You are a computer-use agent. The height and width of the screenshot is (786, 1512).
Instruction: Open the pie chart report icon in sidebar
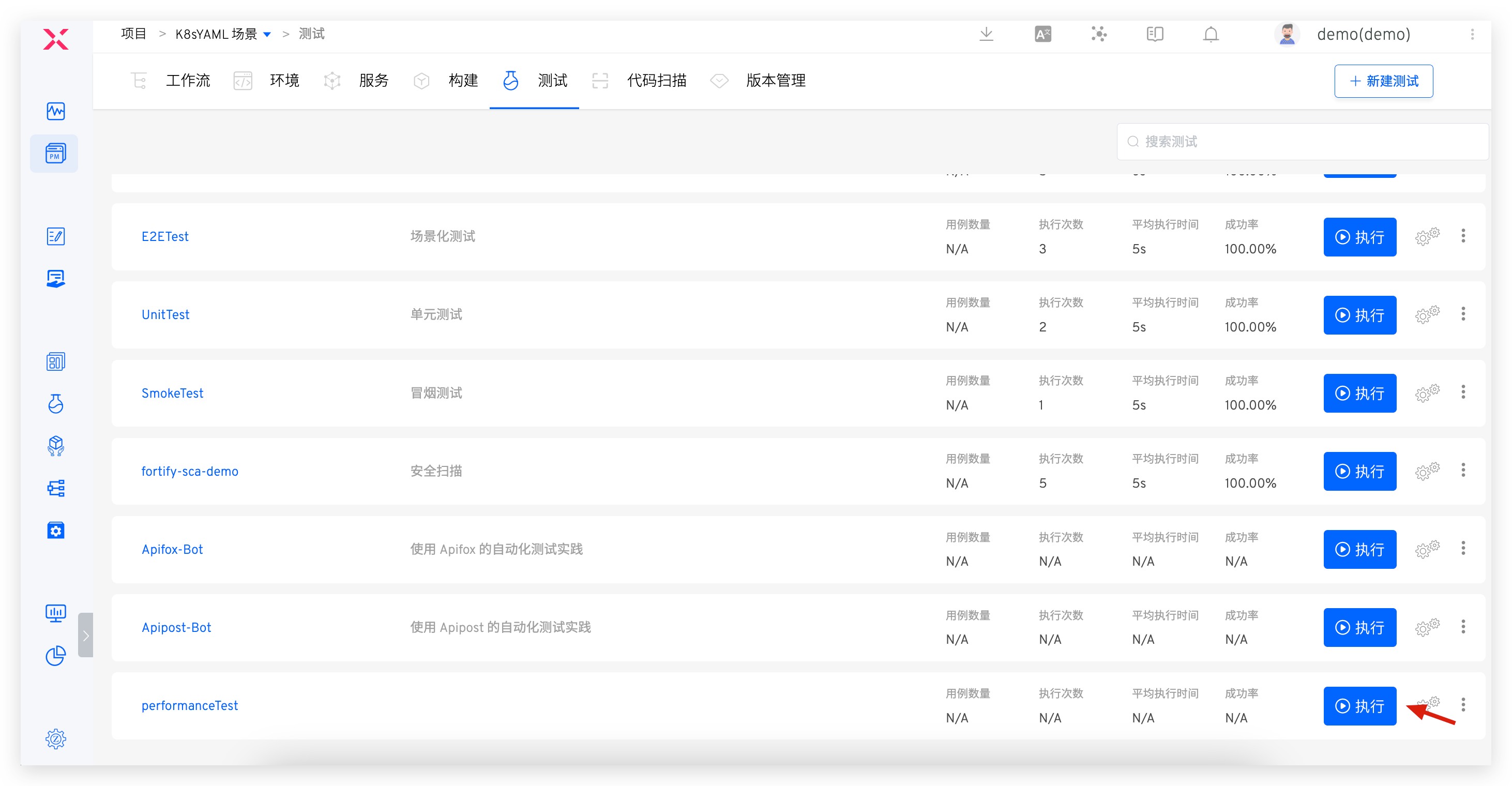coord(55,656)
